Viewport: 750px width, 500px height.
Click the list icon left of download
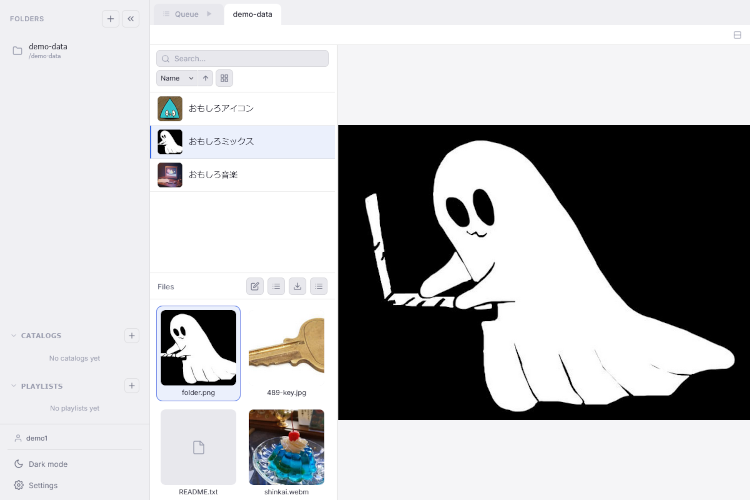(276, 286)
